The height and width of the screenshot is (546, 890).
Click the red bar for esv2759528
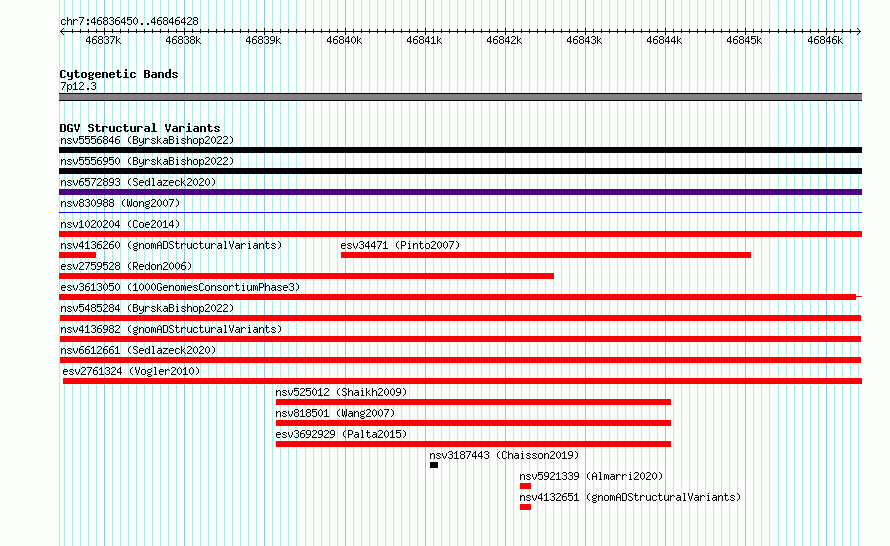307,276
